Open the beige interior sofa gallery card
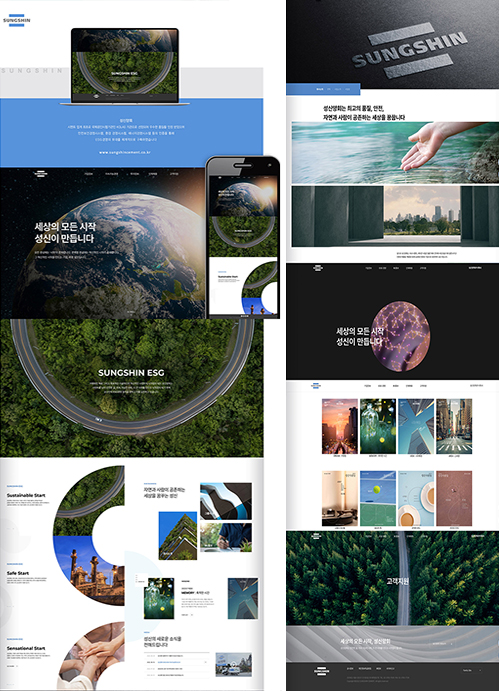499x691 pixels. pyautogui.click(x=339, y=498)
